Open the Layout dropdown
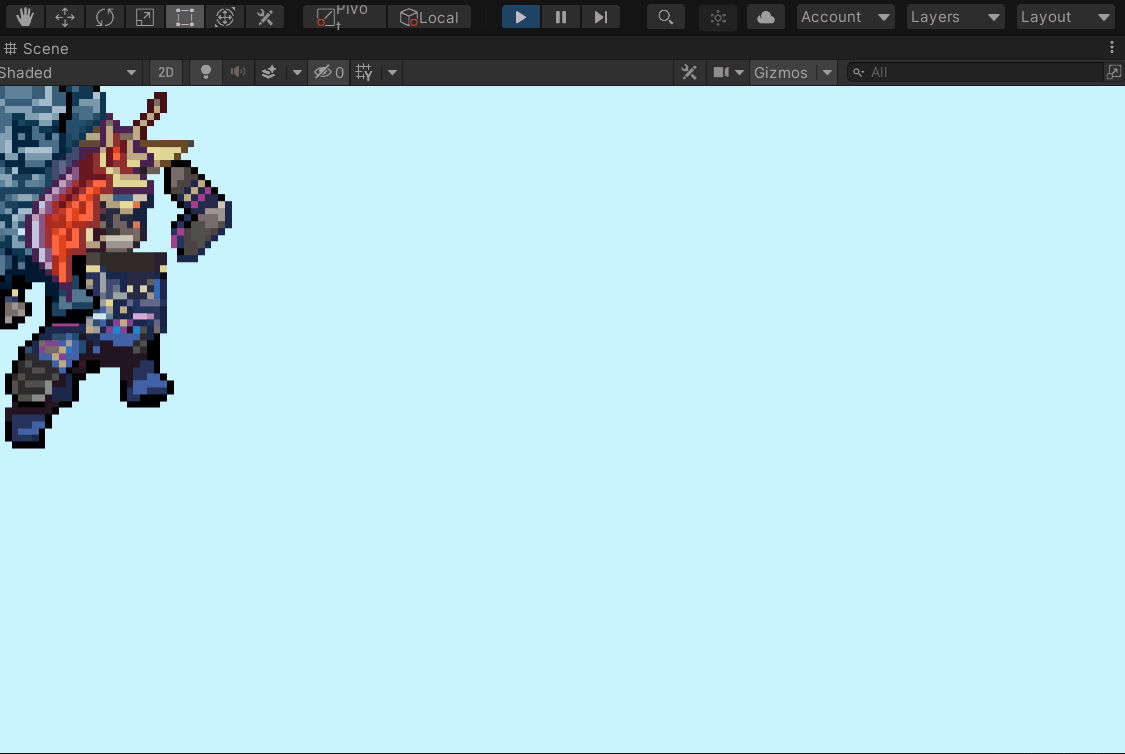Image resolution: width=1125 pixels, height=754 pixels. click(1065, 17)
